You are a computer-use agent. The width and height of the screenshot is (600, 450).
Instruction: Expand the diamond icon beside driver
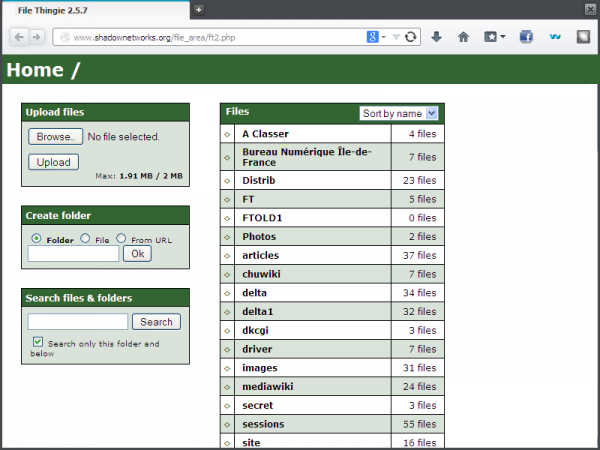tap(227, 349)
